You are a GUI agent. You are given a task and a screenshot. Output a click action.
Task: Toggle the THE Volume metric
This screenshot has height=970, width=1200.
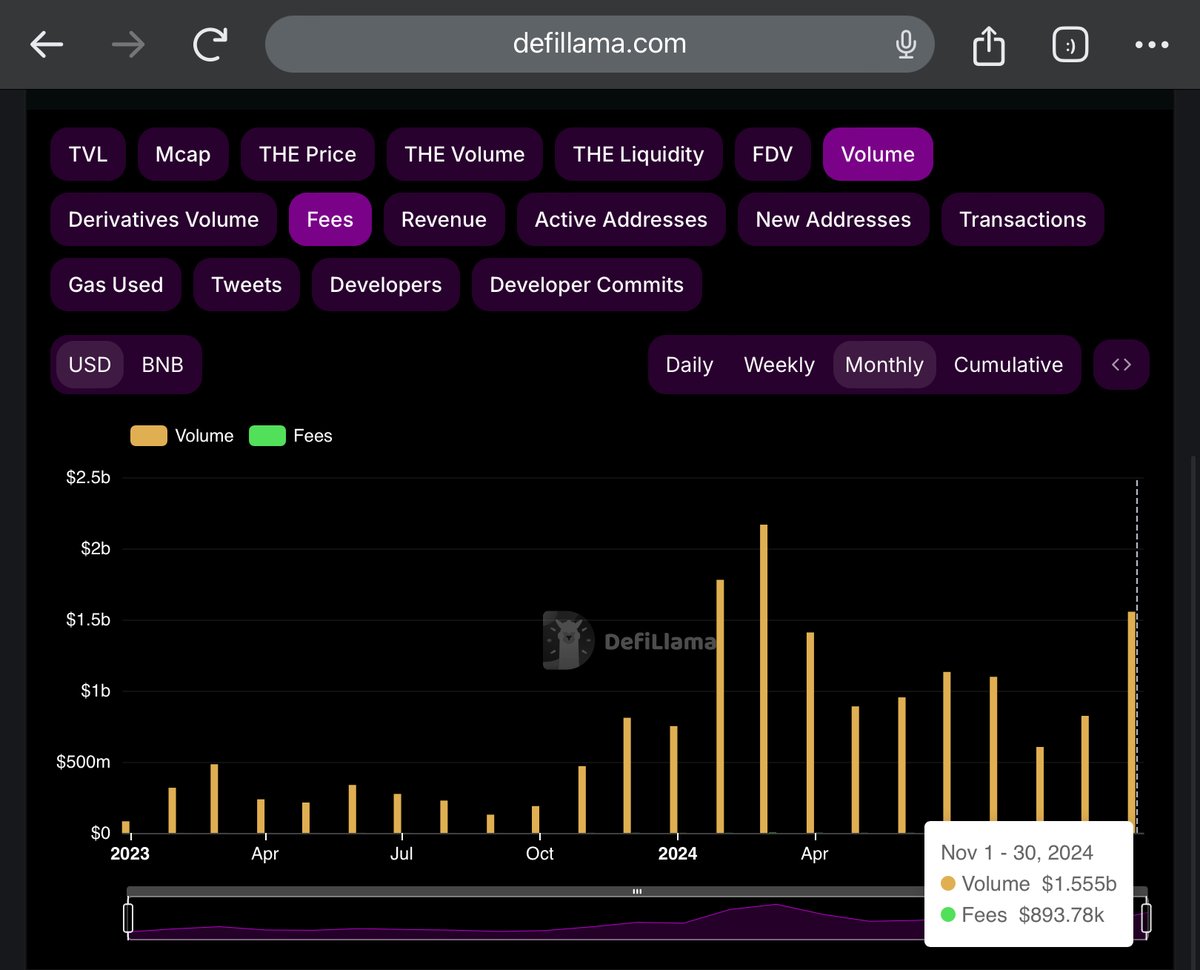click(x=465, y=154)
